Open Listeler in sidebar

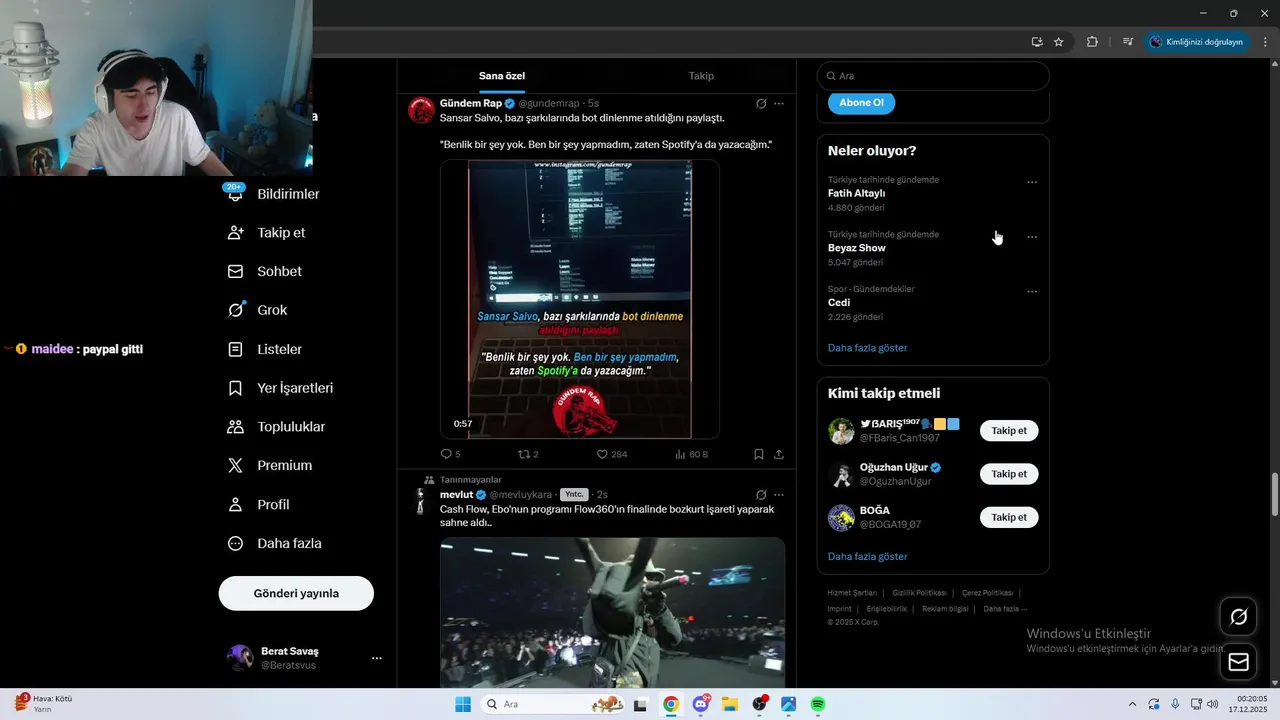coord(265,349)
